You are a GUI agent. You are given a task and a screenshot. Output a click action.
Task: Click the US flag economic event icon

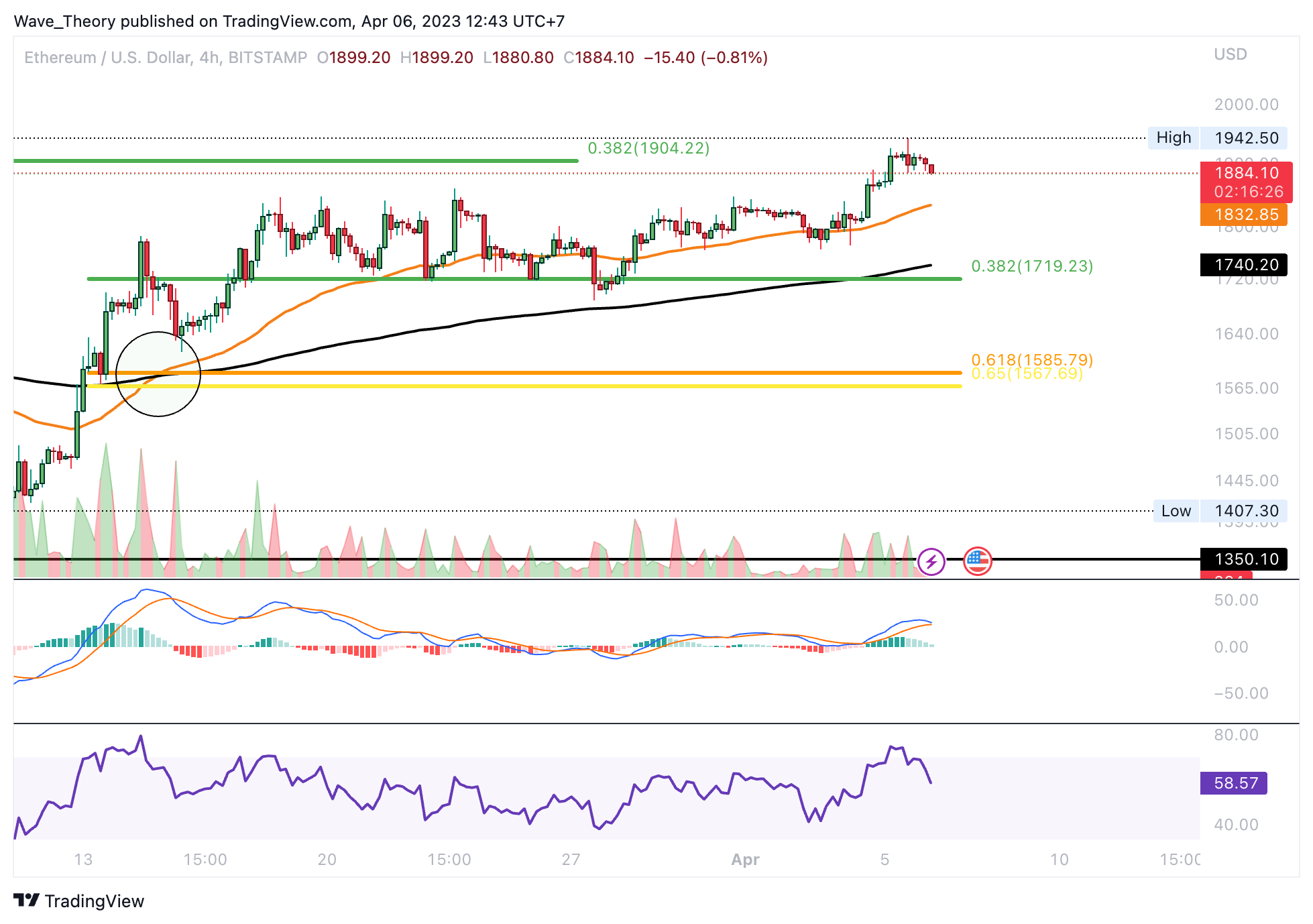click(x=977, y=561)
